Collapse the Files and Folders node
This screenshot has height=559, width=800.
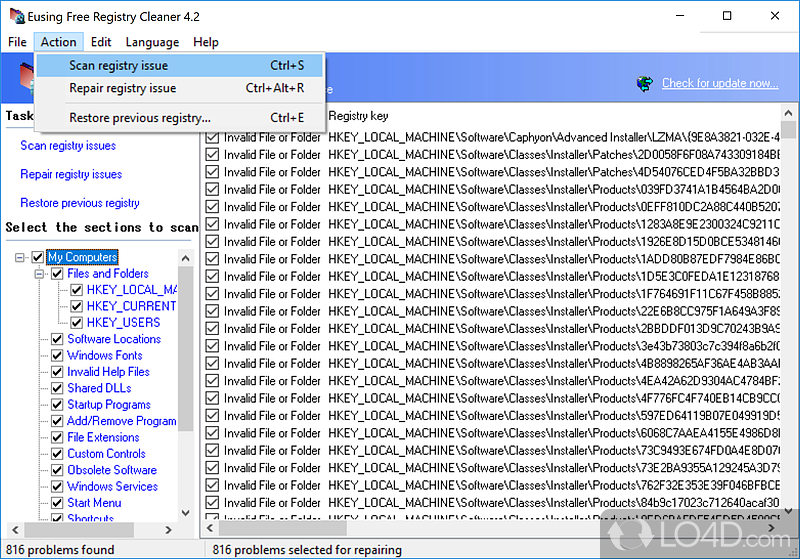[40, 273]
